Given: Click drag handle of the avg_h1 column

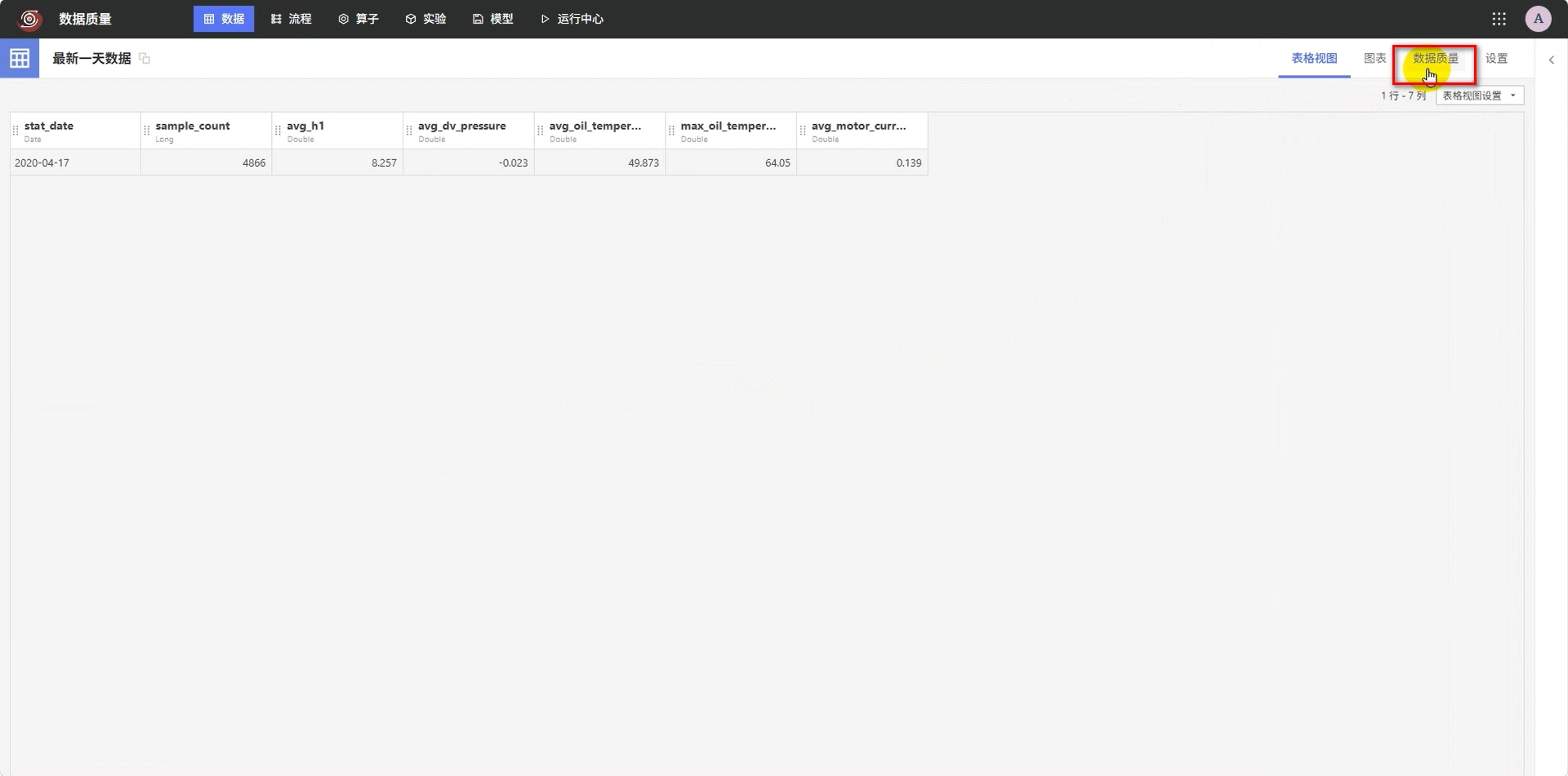Looking at the screenshot, I should [278, 131].
